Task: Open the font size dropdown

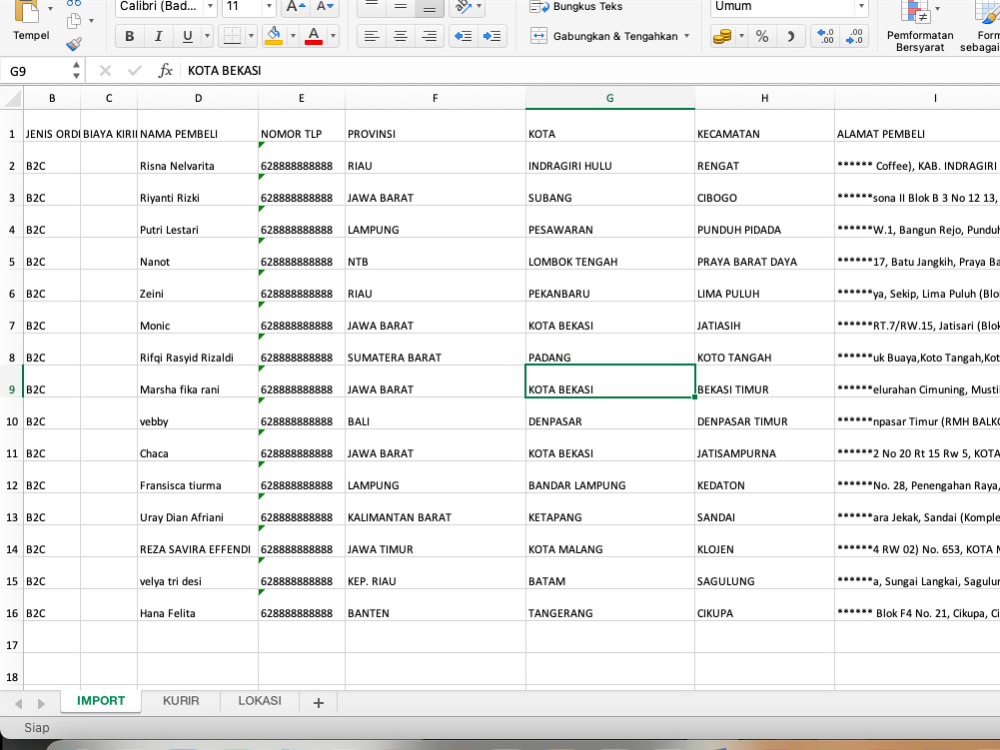Action: (268, 6)
